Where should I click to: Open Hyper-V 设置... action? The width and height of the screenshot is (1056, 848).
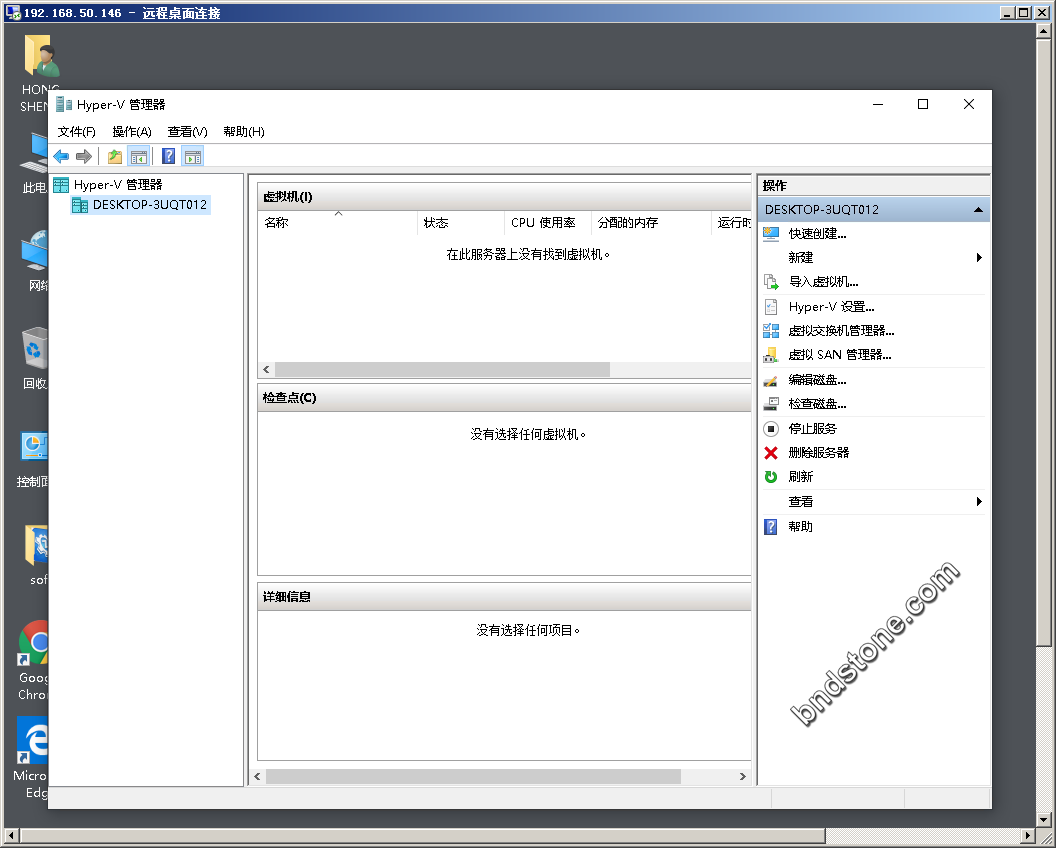tap(832, 307)
